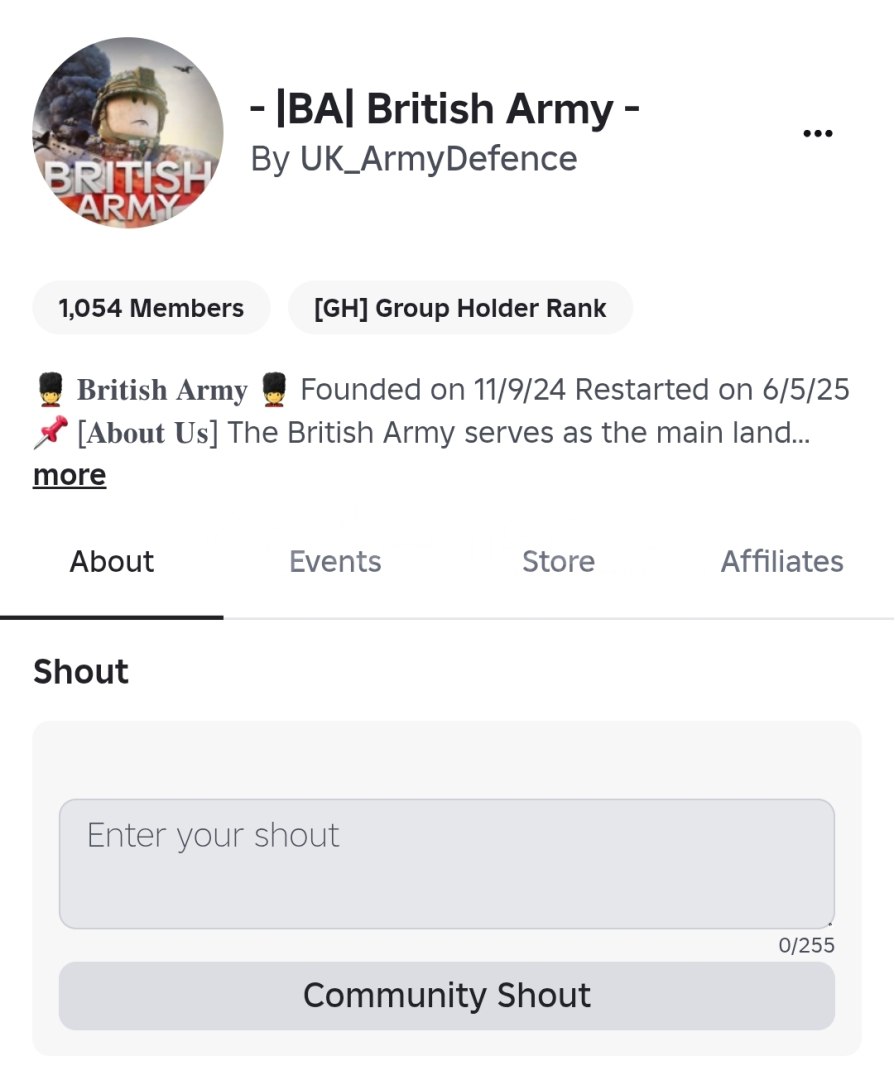Select the [GH] Group Holder Rank badge

pyautogui.click(x=460, y=308)
